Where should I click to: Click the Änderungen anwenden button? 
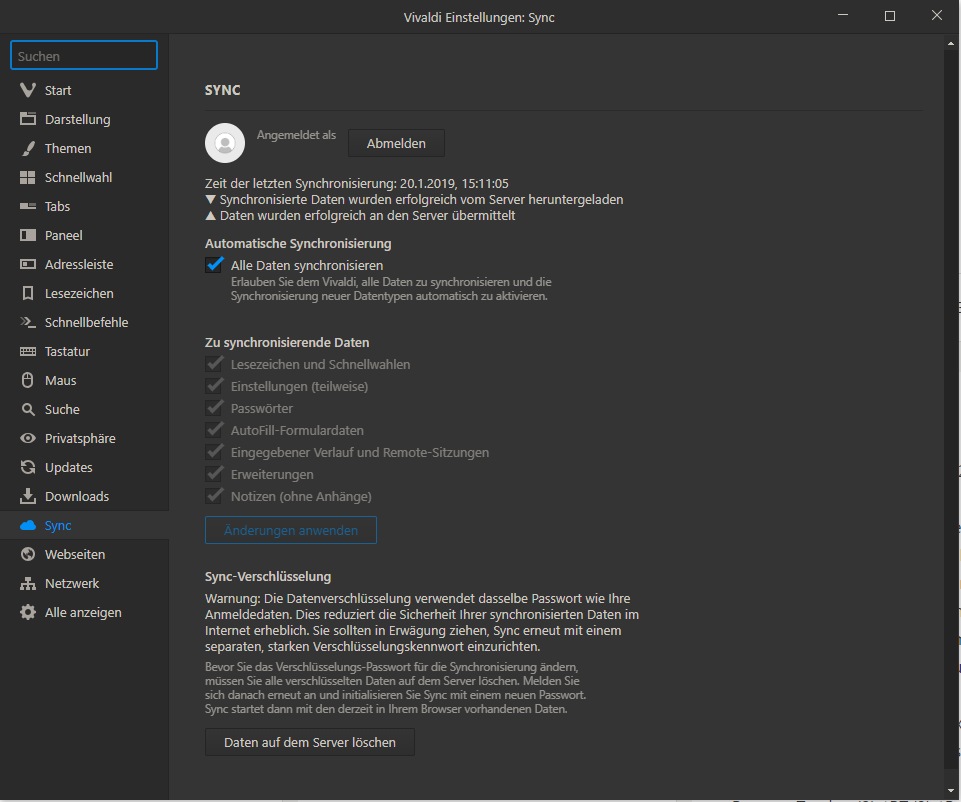(x=290, y=530)
